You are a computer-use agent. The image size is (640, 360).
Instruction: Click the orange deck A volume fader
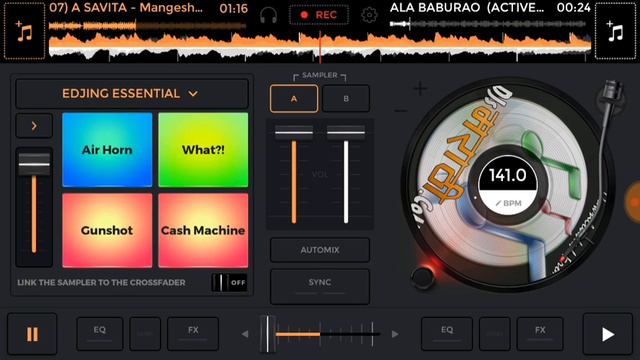pos(294,132)
